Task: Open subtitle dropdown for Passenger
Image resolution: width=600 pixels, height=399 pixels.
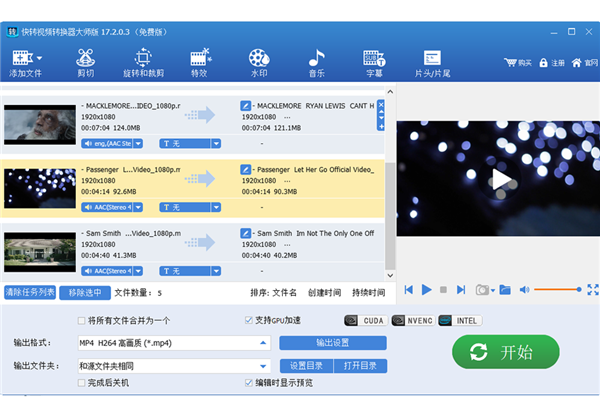Action: pos(216,207)
